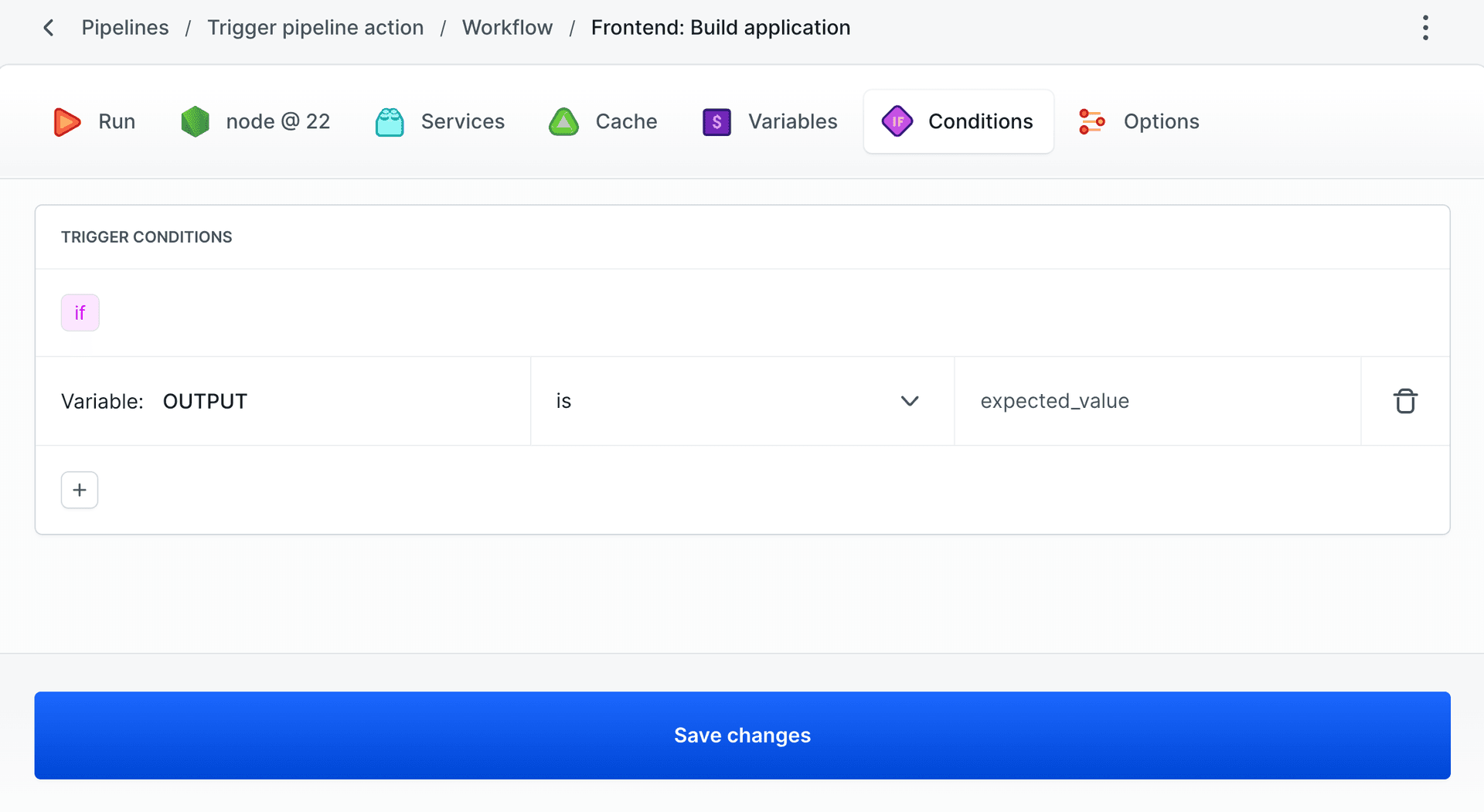Delete the OUTPUT condition with trash icon
This screenshot has height=812, width=1484.
(1404, 401)
